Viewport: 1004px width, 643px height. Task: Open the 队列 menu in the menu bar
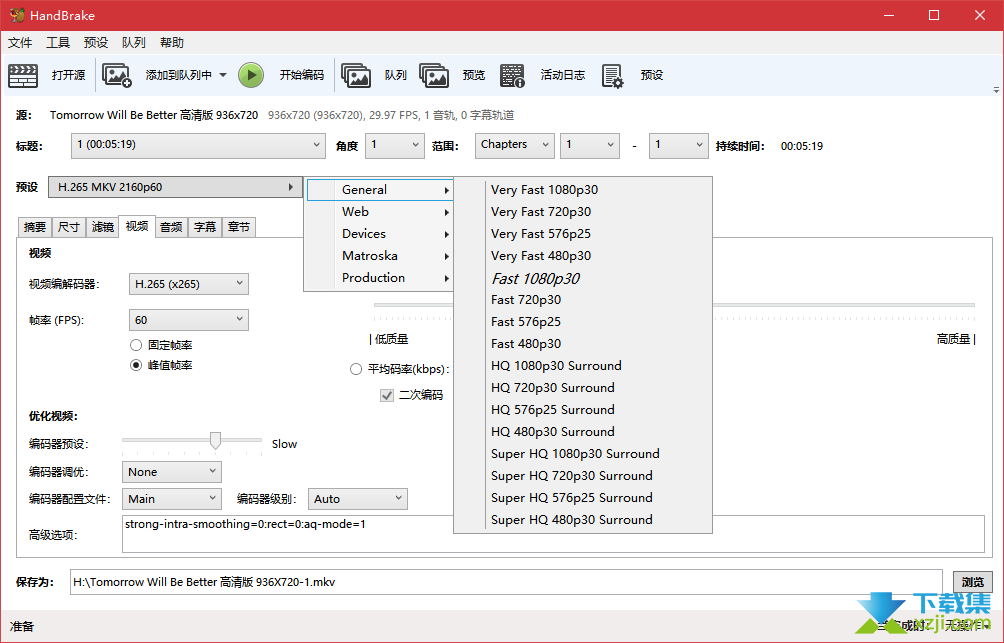133,43
